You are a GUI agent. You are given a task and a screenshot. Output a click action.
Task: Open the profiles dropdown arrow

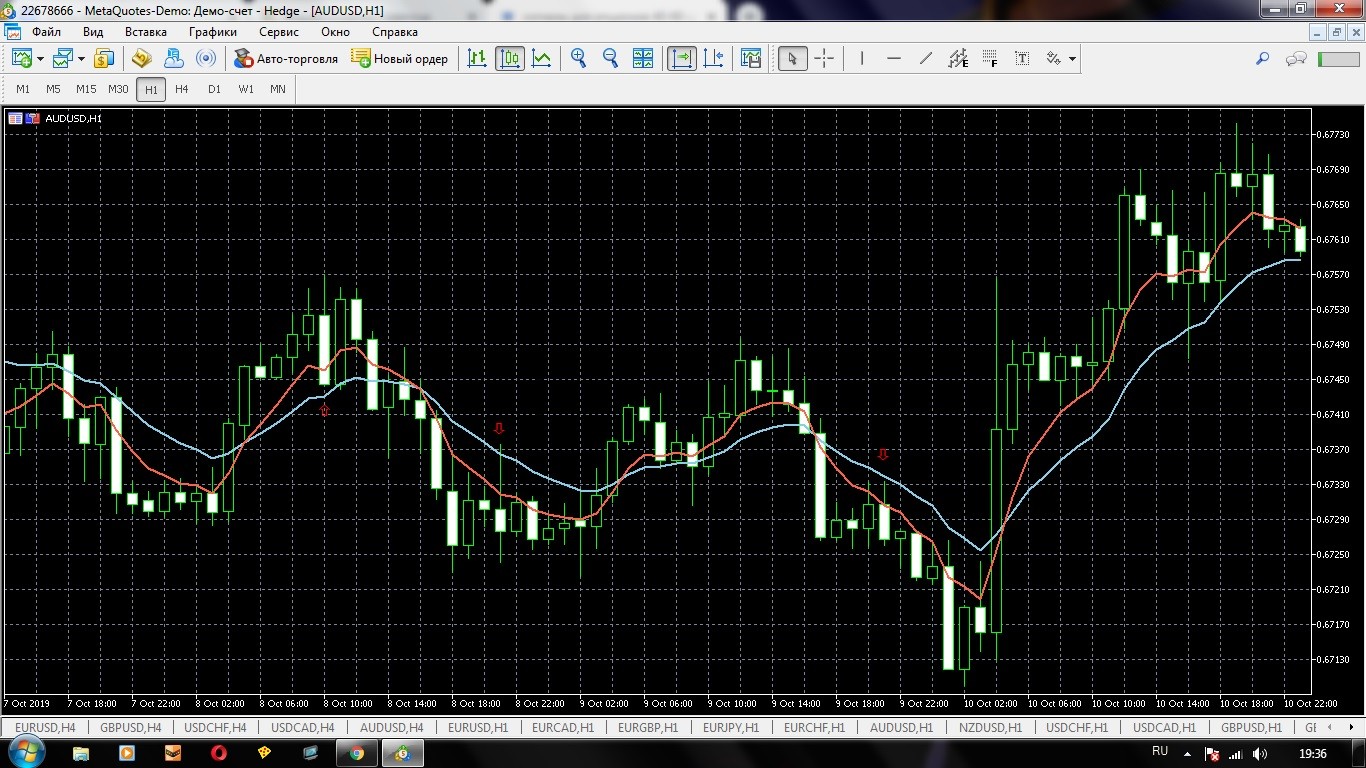[x=80, y=59]
